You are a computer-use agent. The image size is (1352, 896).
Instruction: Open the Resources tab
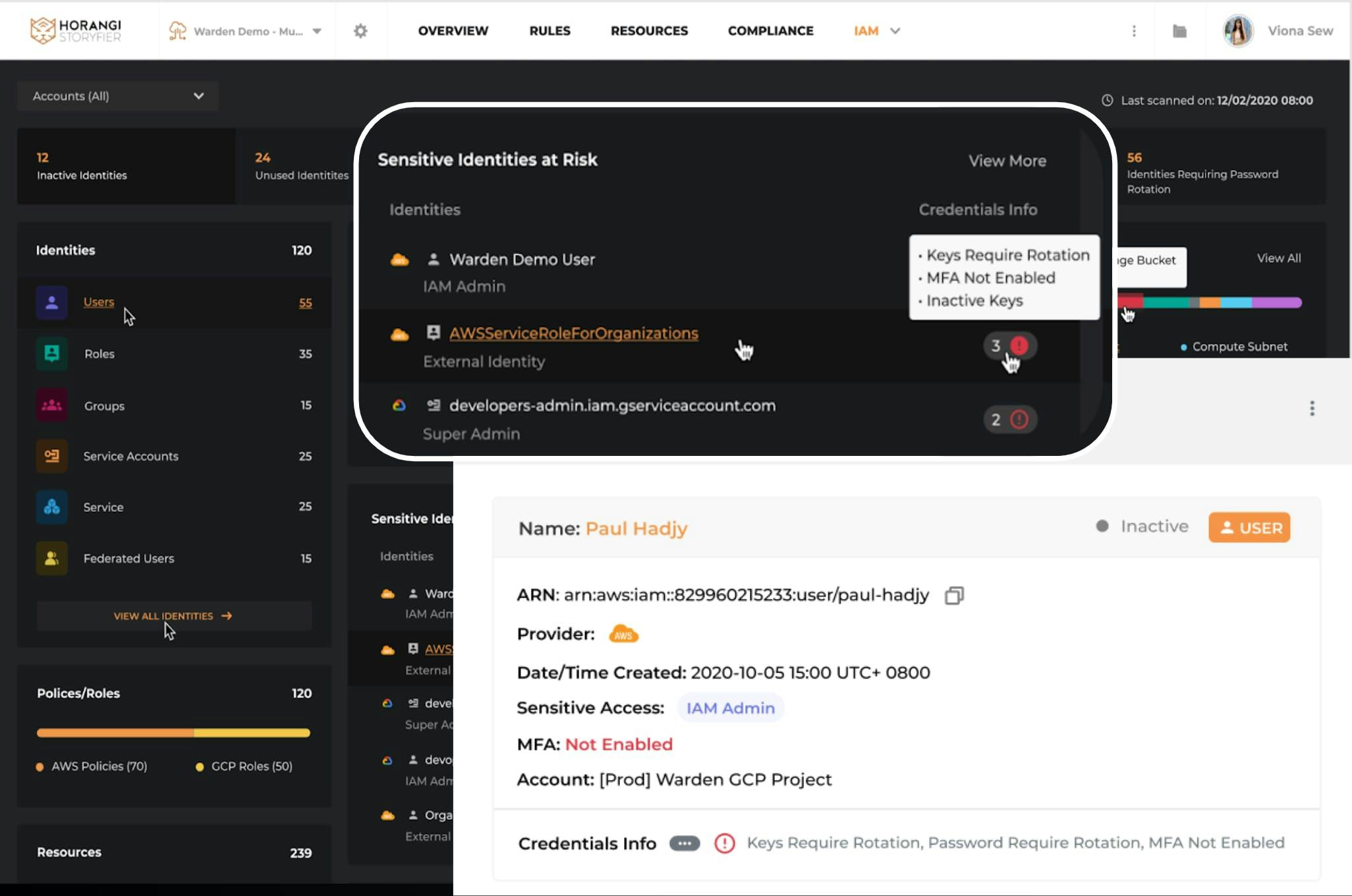[x=649, y=31]
